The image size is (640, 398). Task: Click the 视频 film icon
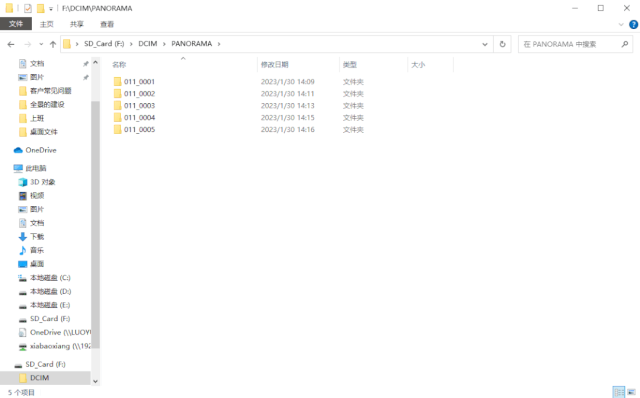click(x=23, y=196)
